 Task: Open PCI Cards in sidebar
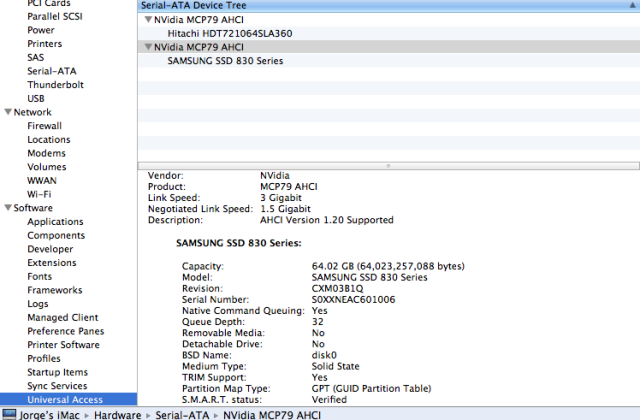(49, 3)
